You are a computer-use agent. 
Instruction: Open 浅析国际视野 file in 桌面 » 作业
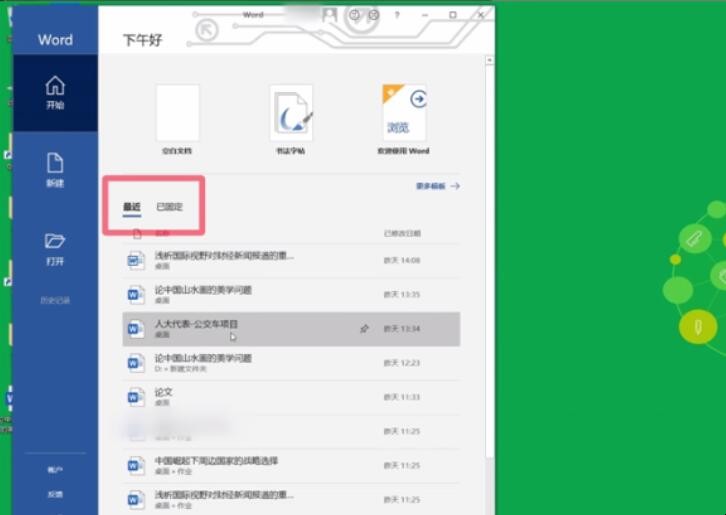[x=291, y=500]
